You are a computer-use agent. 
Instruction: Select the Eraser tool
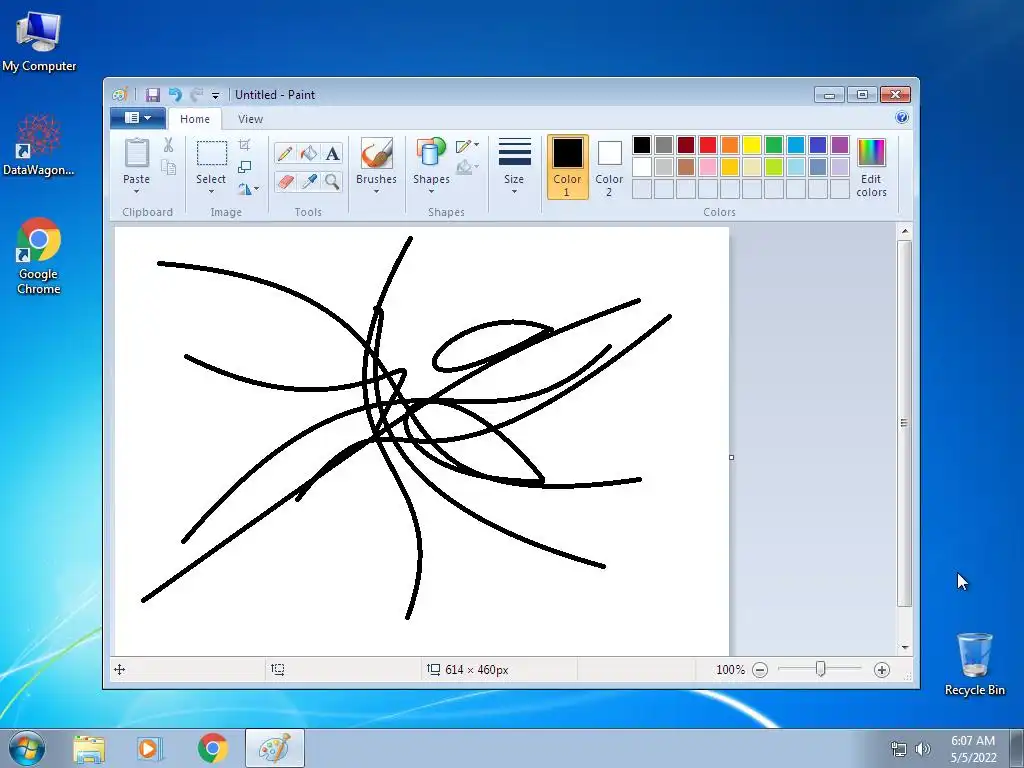[285, 181]
